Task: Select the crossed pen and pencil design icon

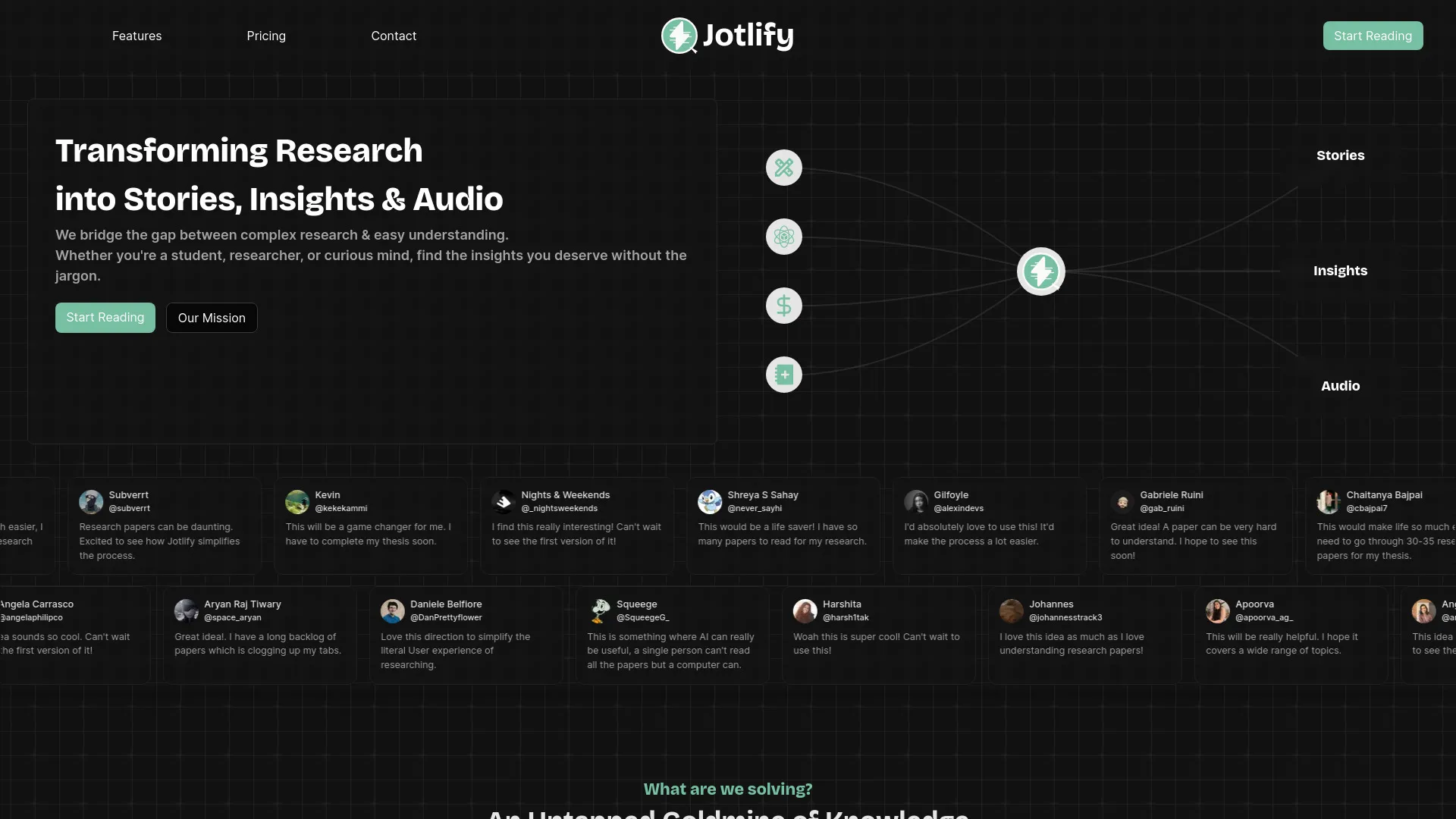Action: 784,168
